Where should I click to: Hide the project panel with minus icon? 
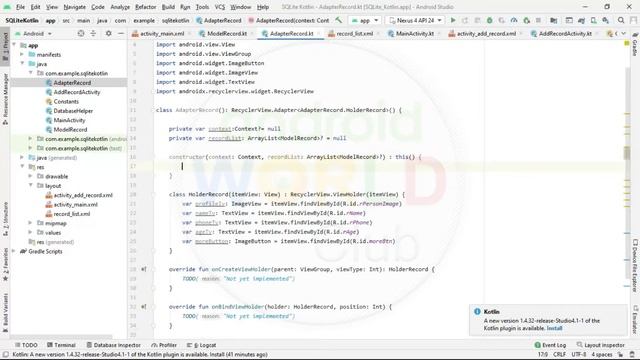(x=121, y=33)
